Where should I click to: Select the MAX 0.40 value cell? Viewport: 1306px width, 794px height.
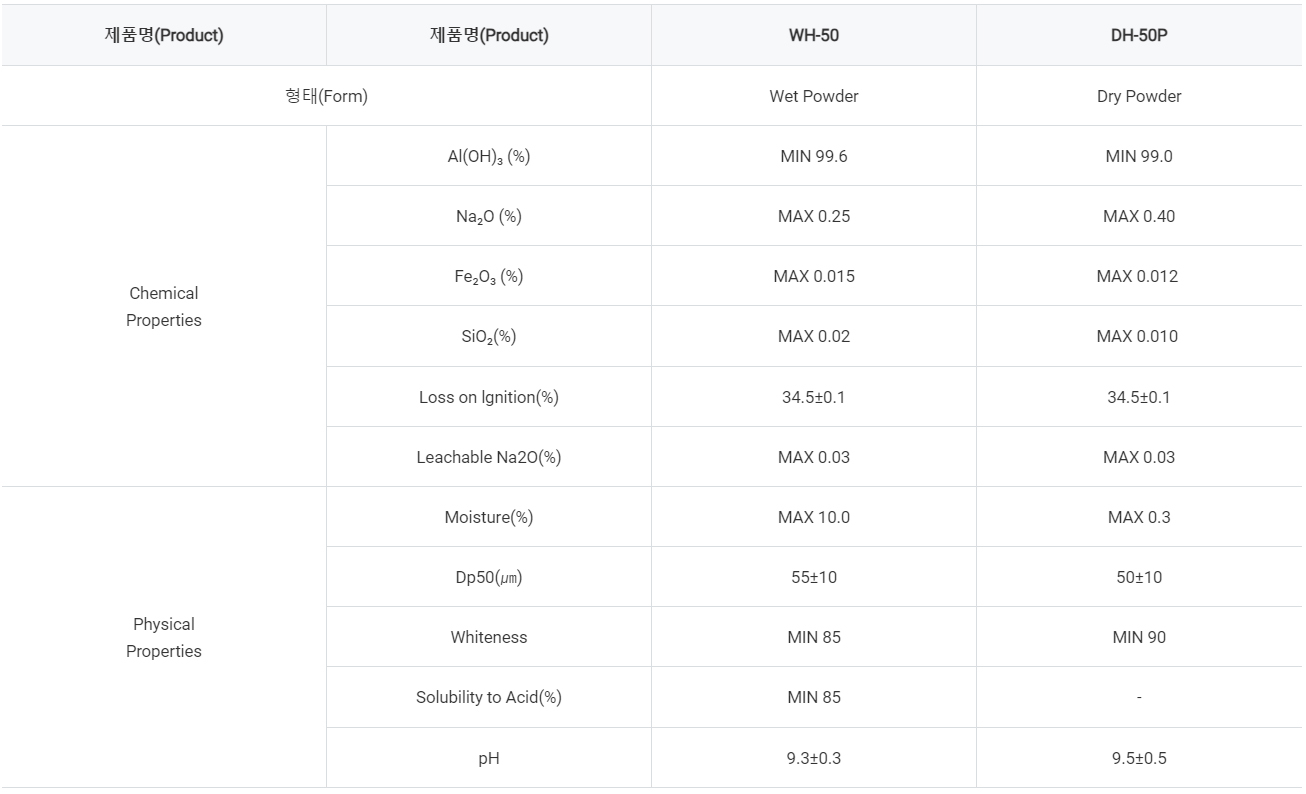(x=1139, y=216)
